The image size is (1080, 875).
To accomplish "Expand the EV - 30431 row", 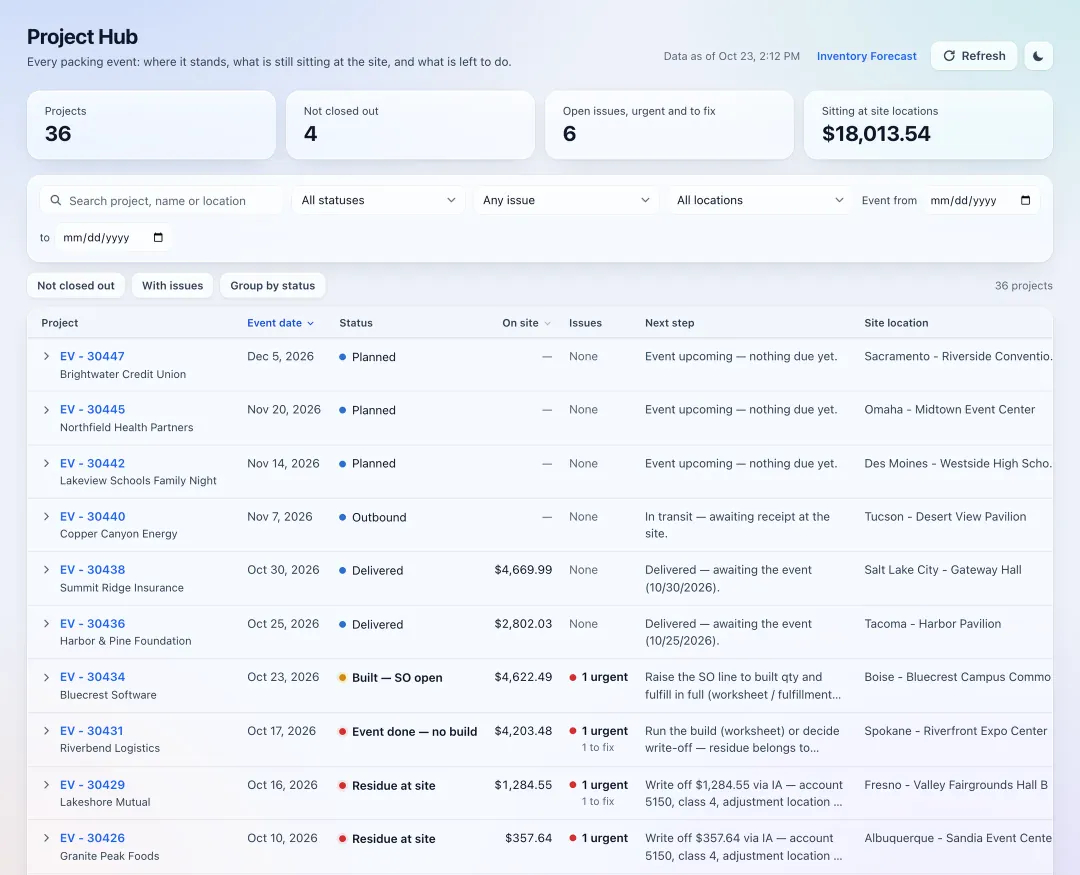I will pos(46,731).
